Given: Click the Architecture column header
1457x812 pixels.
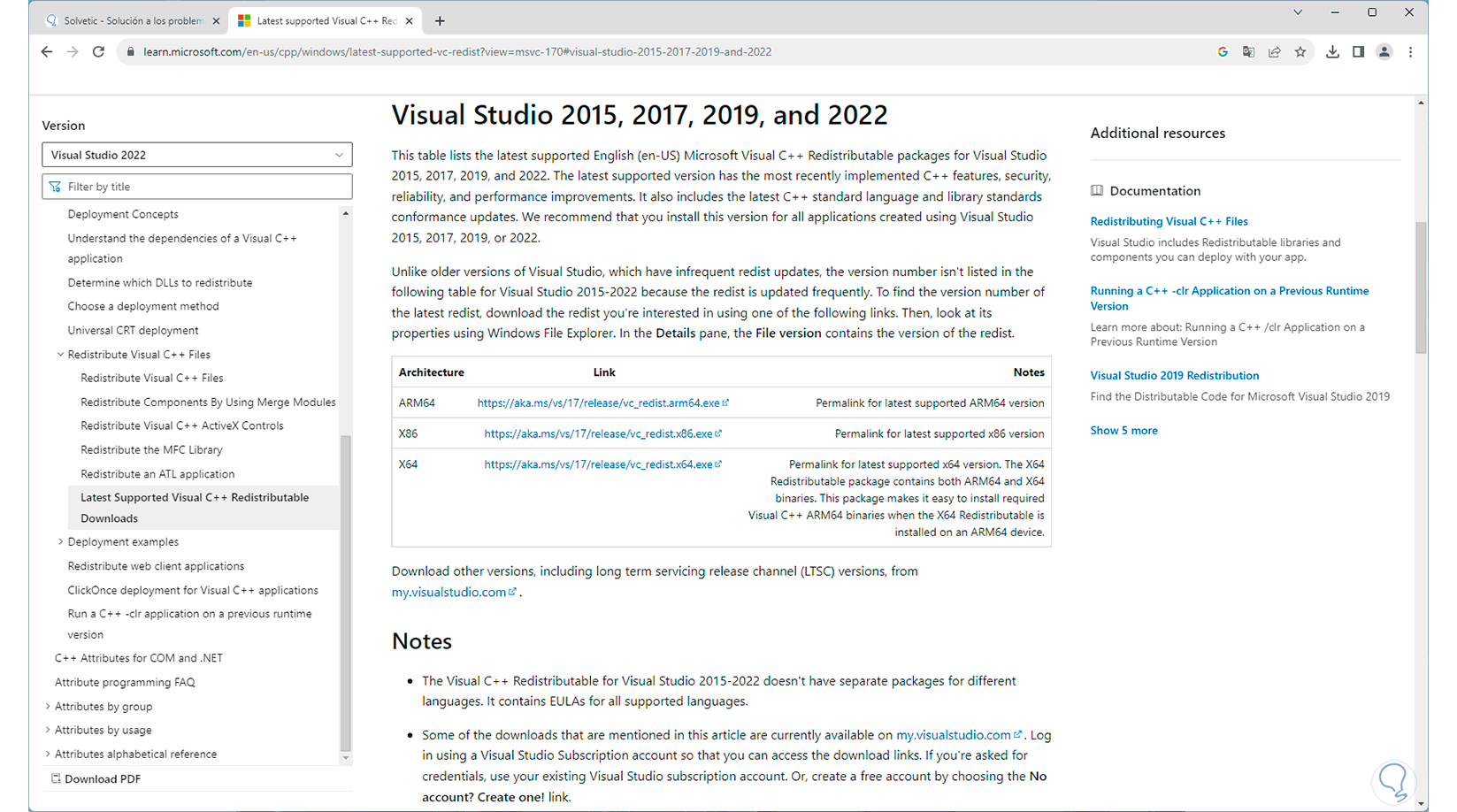Looking at the screenshot, I should tap(431, 372).
